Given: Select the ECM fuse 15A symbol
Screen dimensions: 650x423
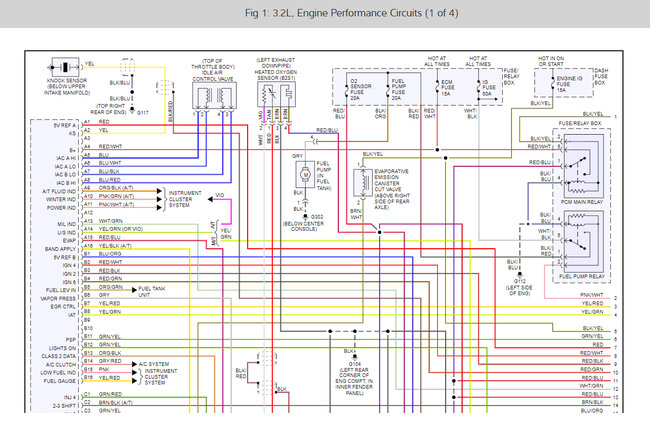Looking at the screenshot, I should pyautogui.click(x=437, y=87).
